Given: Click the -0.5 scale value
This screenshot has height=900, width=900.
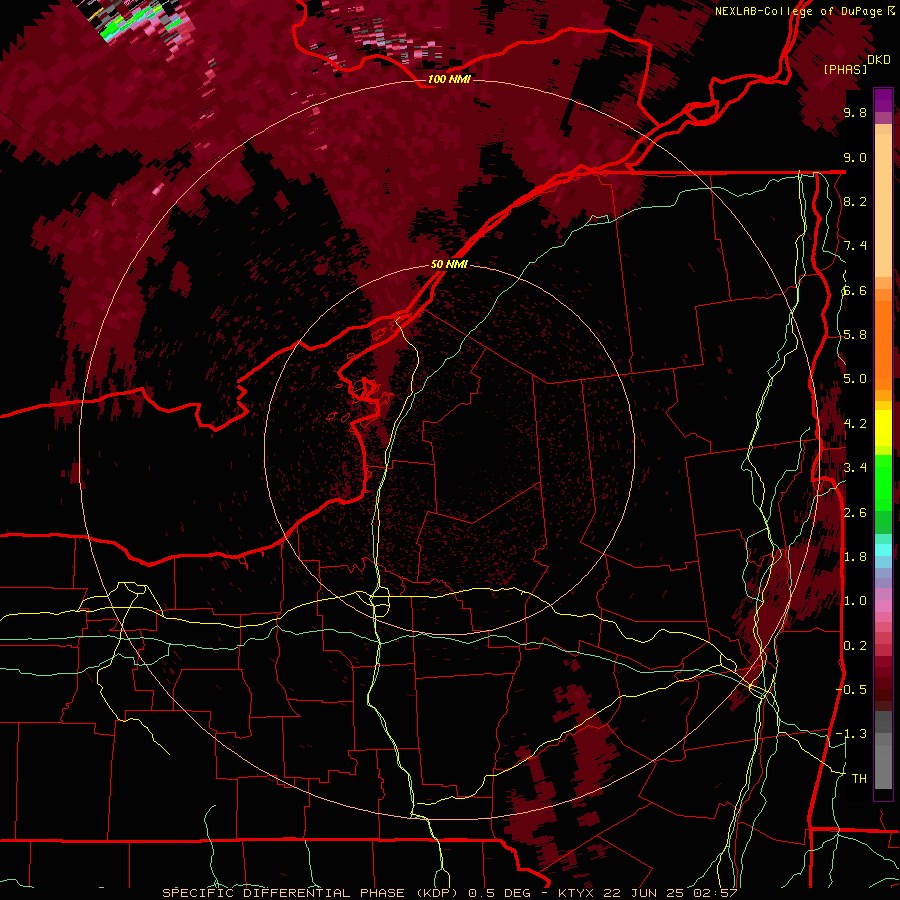Looking at the screenshot, I should tap(851, 689).
